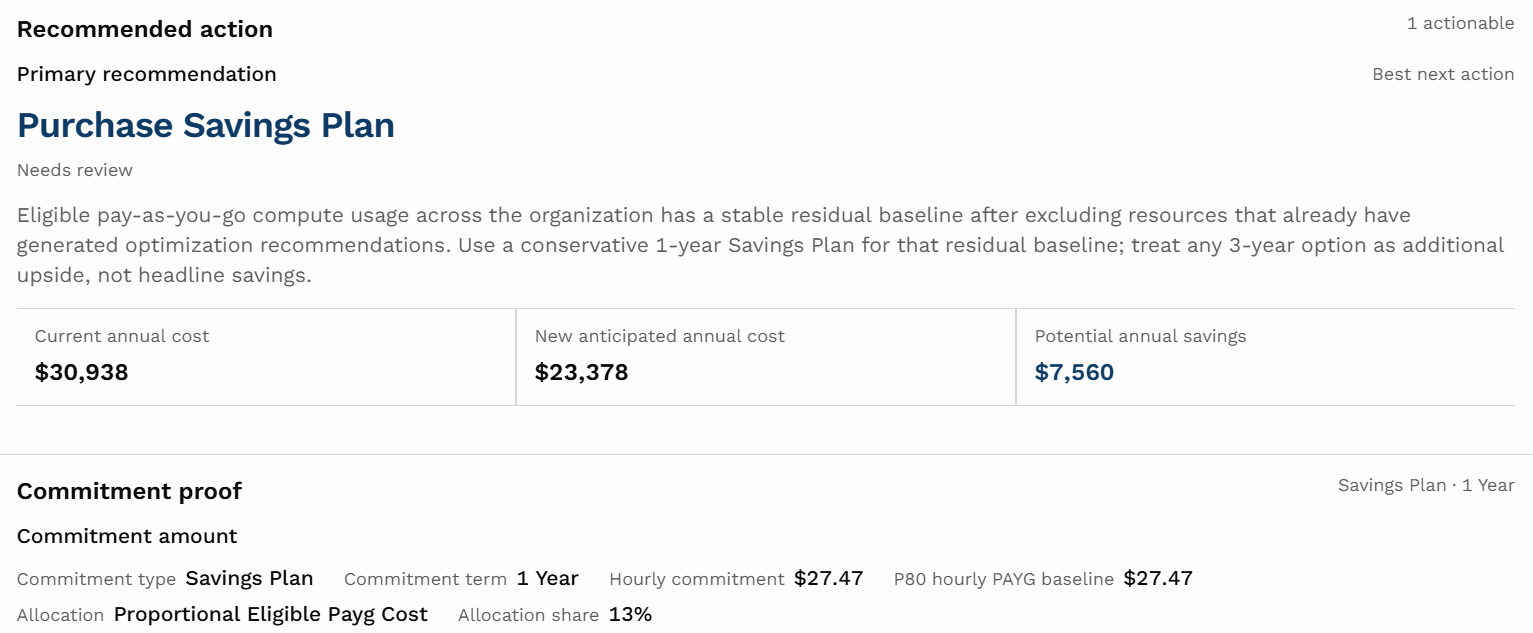Select the Recommended action section title
Image resolution: width=1533 pixels, height=633 pixels.
[x=145, y=29]
